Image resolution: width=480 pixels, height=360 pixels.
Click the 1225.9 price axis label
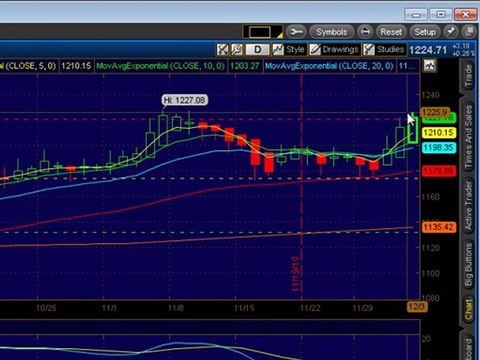pos(435,112)
